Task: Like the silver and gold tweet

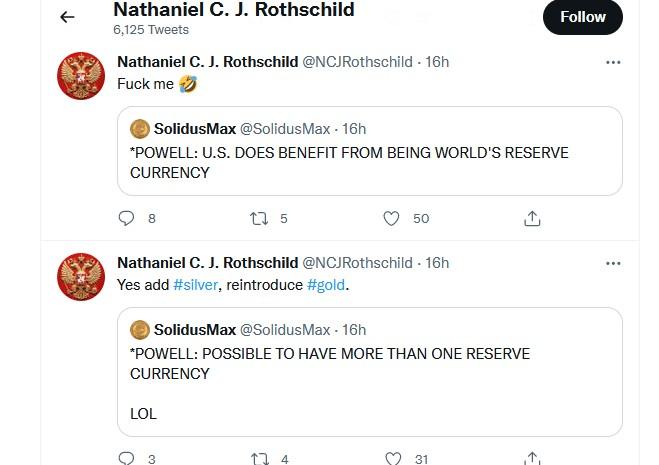Action: (x=392, y=459)
